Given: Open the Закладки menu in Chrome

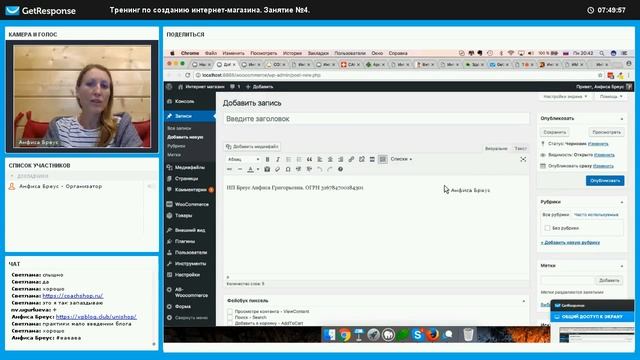Looking at the screenshot, I should [x=318, y=53].
